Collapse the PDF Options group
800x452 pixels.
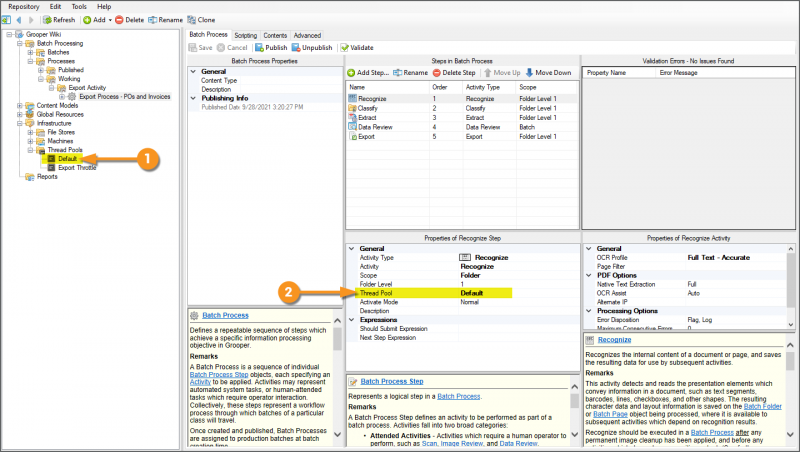[x=589, y=275]
